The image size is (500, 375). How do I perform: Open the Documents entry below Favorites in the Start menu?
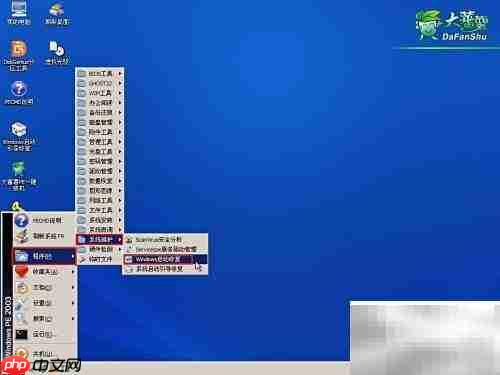(x=44, y=287)
